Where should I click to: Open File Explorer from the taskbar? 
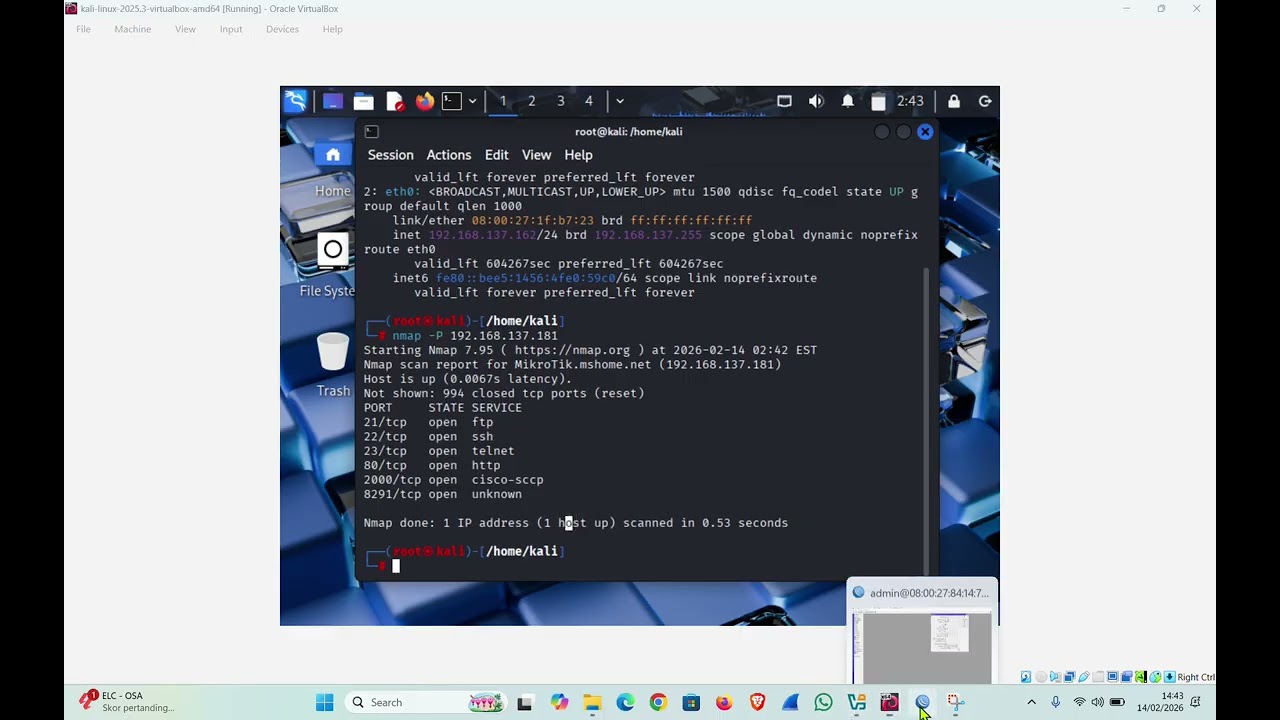(592, 703)
